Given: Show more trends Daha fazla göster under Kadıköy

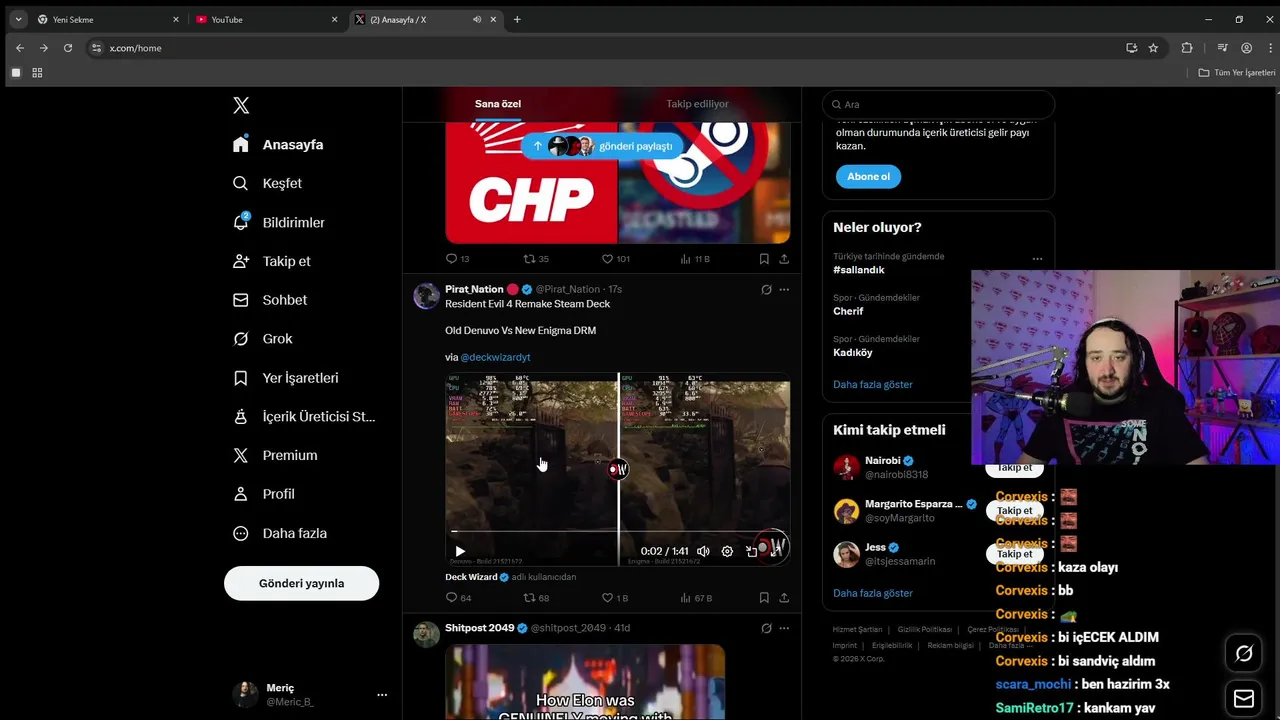Looking at the screenshot, I should [x=873, y=385].
